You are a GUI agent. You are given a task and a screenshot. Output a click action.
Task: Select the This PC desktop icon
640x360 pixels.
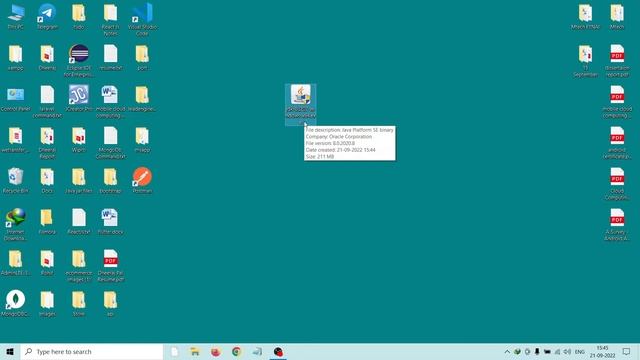coord(16,17)
